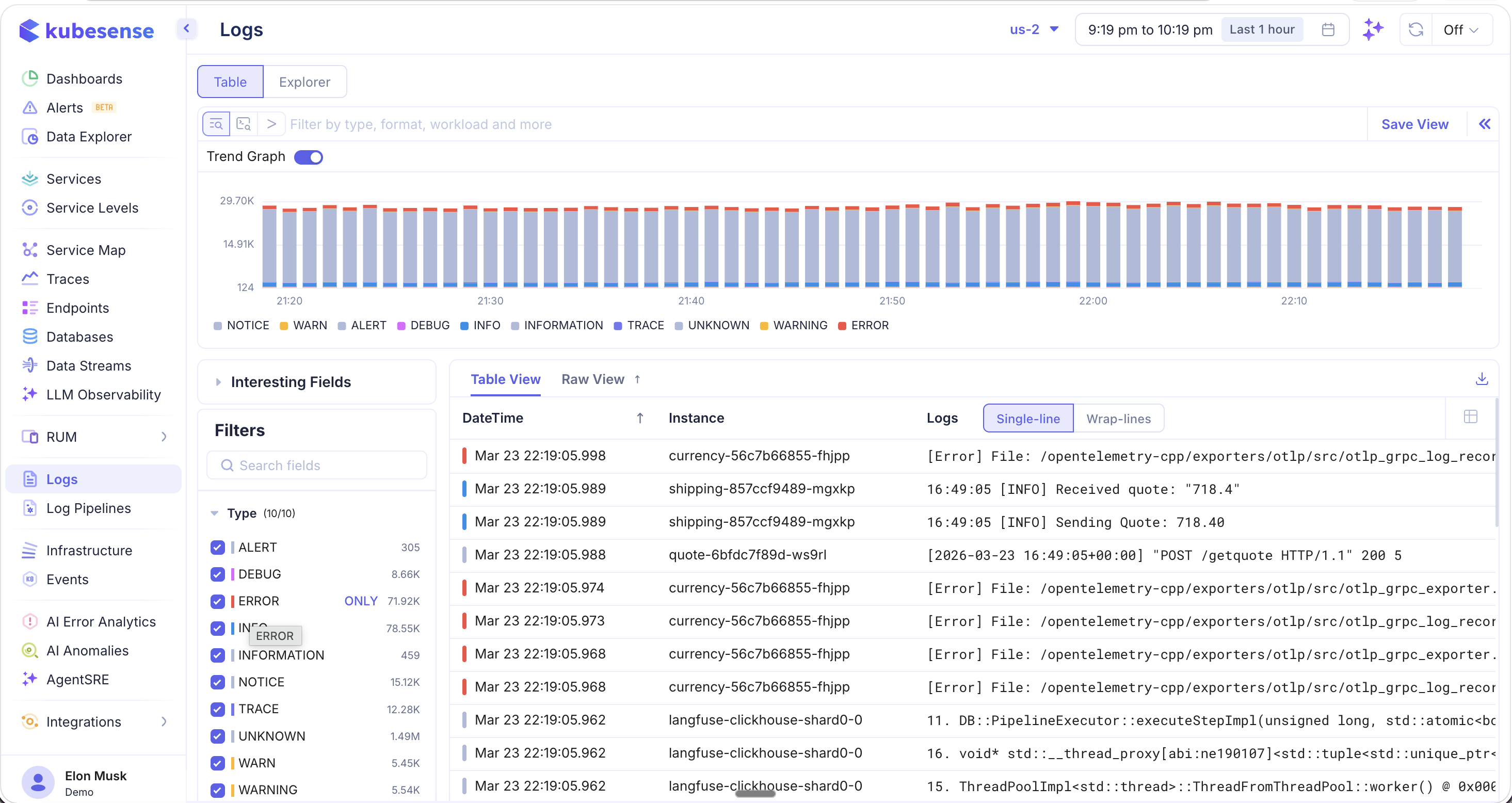Expand the Interesting Fields section
Viewport: 1512px width, 803px height.
(291, 382)
